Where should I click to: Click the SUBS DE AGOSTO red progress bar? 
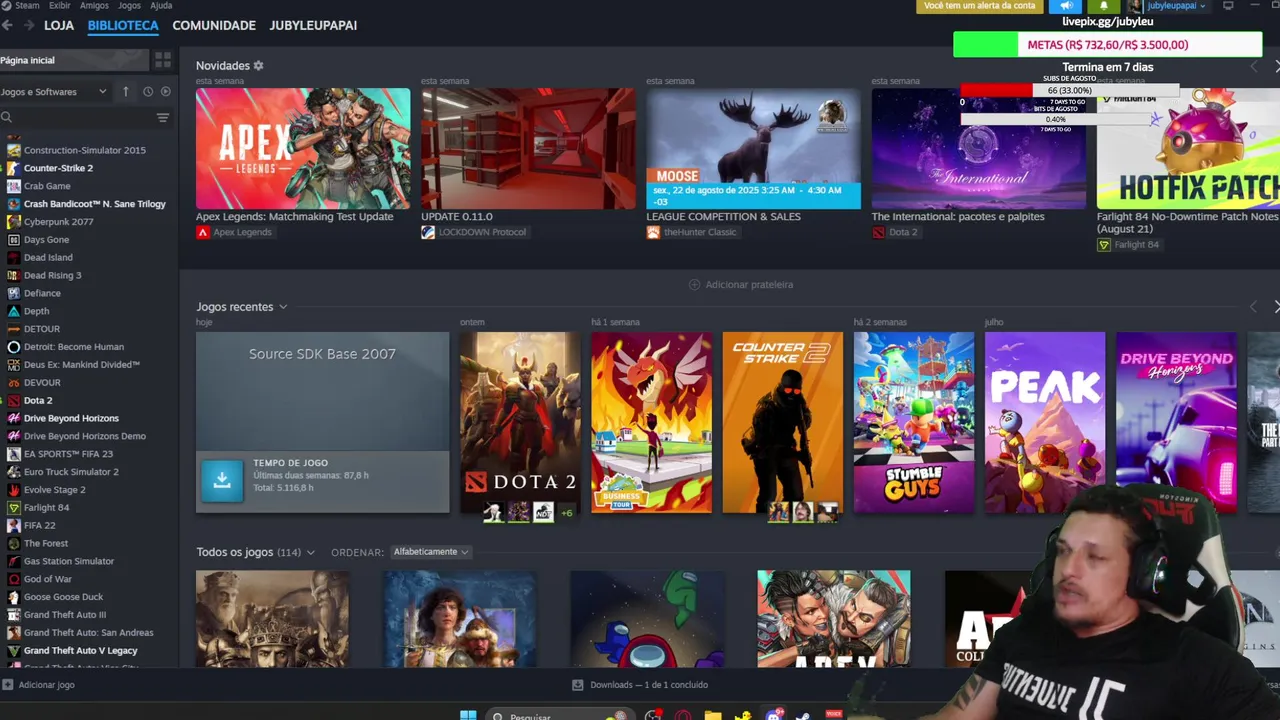click(x=1070, y=90)
